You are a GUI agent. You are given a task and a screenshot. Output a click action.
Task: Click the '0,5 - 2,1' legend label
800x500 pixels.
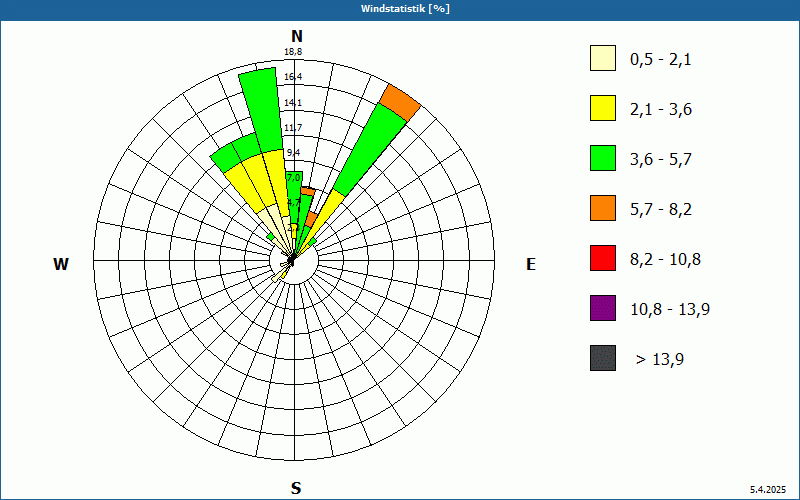click(661, 60)
